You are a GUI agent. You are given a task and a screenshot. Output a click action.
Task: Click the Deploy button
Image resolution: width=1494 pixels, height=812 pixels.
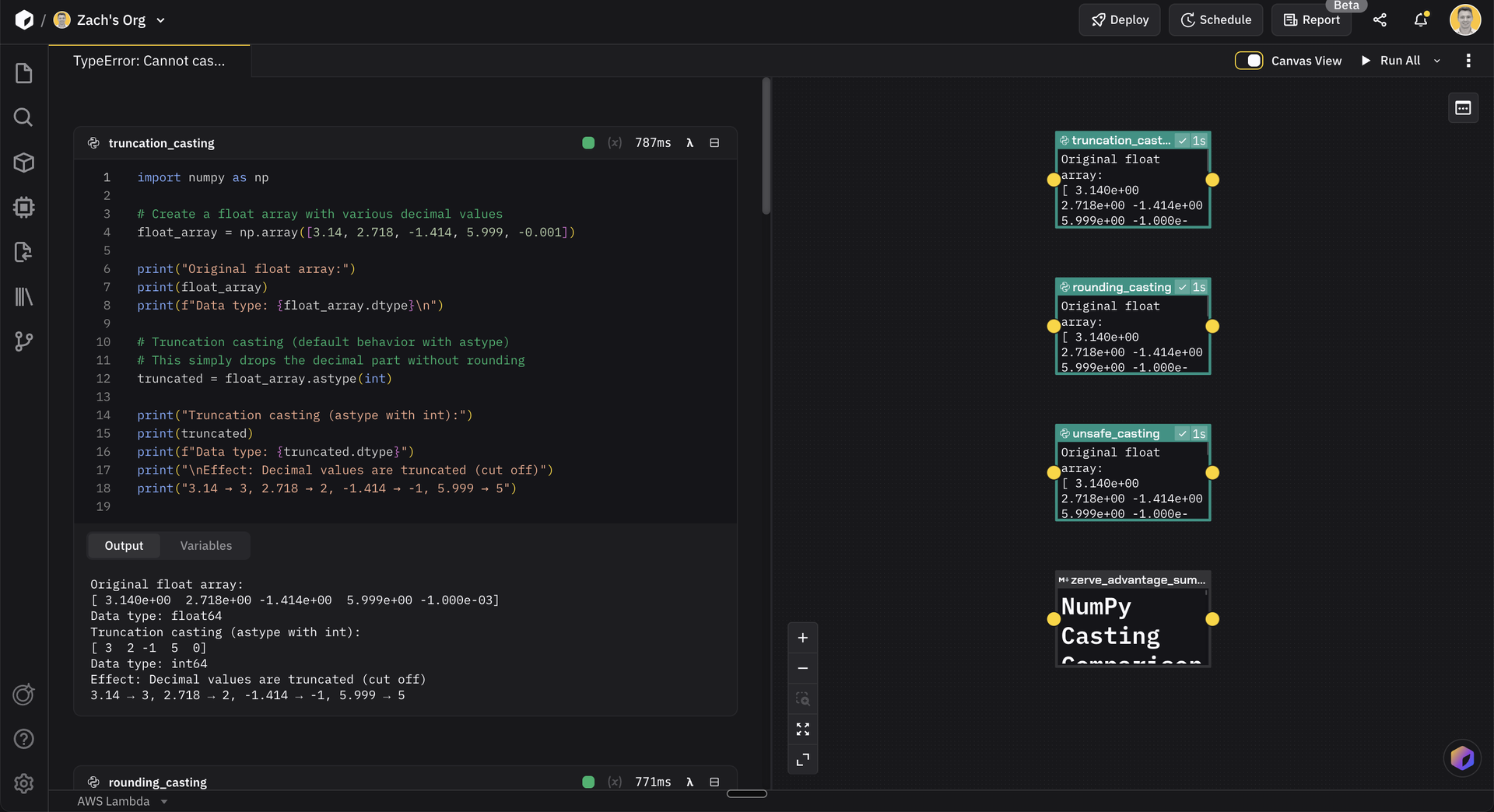point(1120,20)
